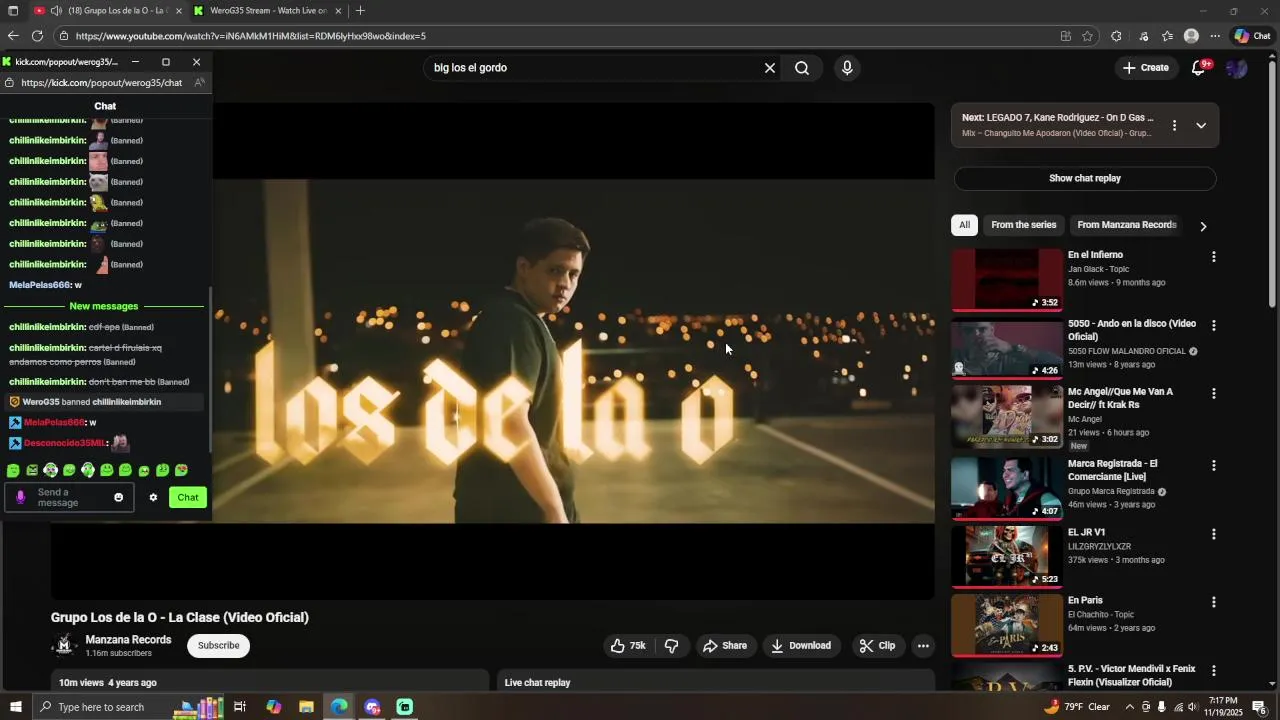
Task: Open options for En el Infierno video
Action: coord(1214,257)
